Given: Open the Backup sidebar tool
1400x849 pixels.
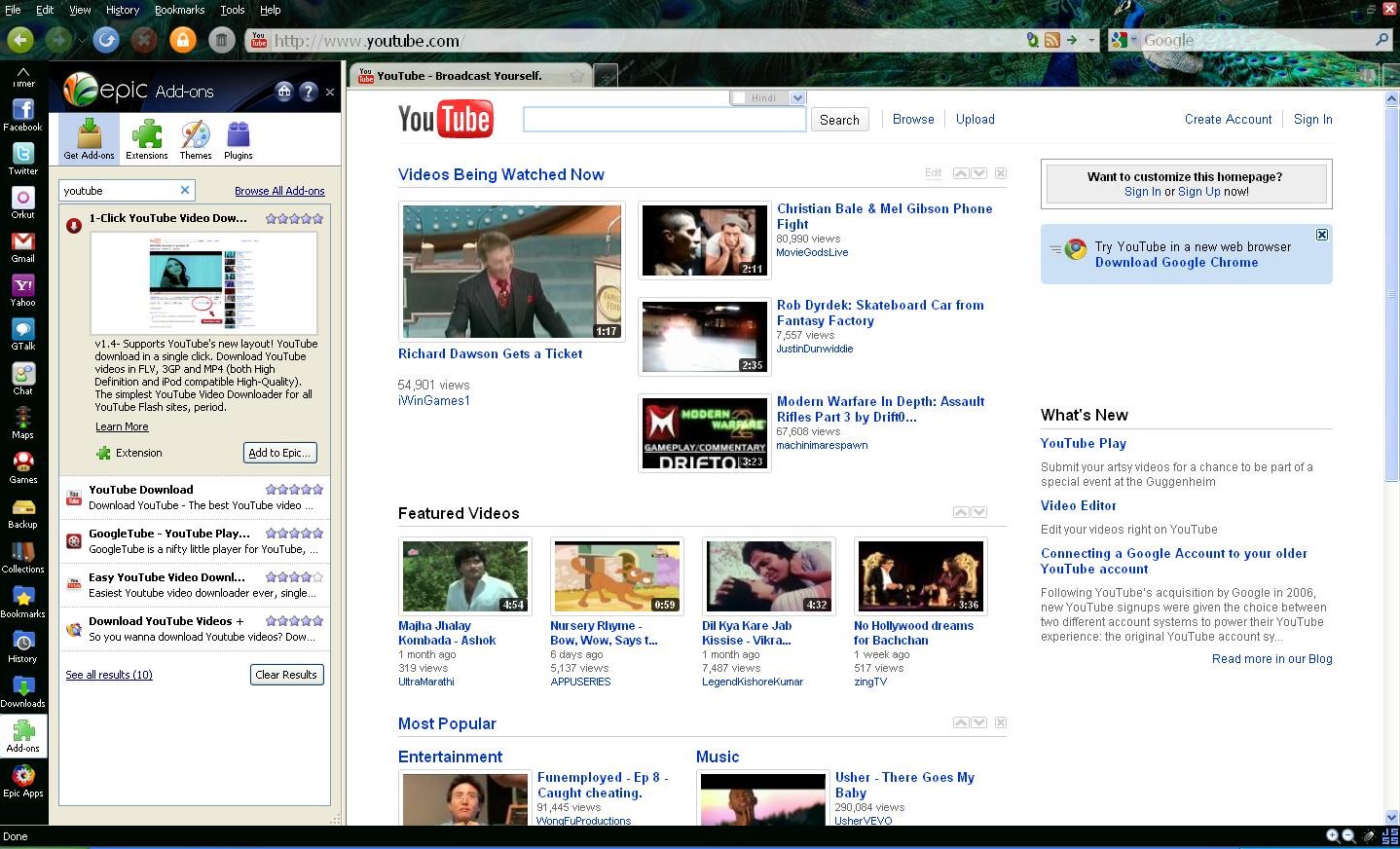Looking at the screenshot, I should pos(22,512).
